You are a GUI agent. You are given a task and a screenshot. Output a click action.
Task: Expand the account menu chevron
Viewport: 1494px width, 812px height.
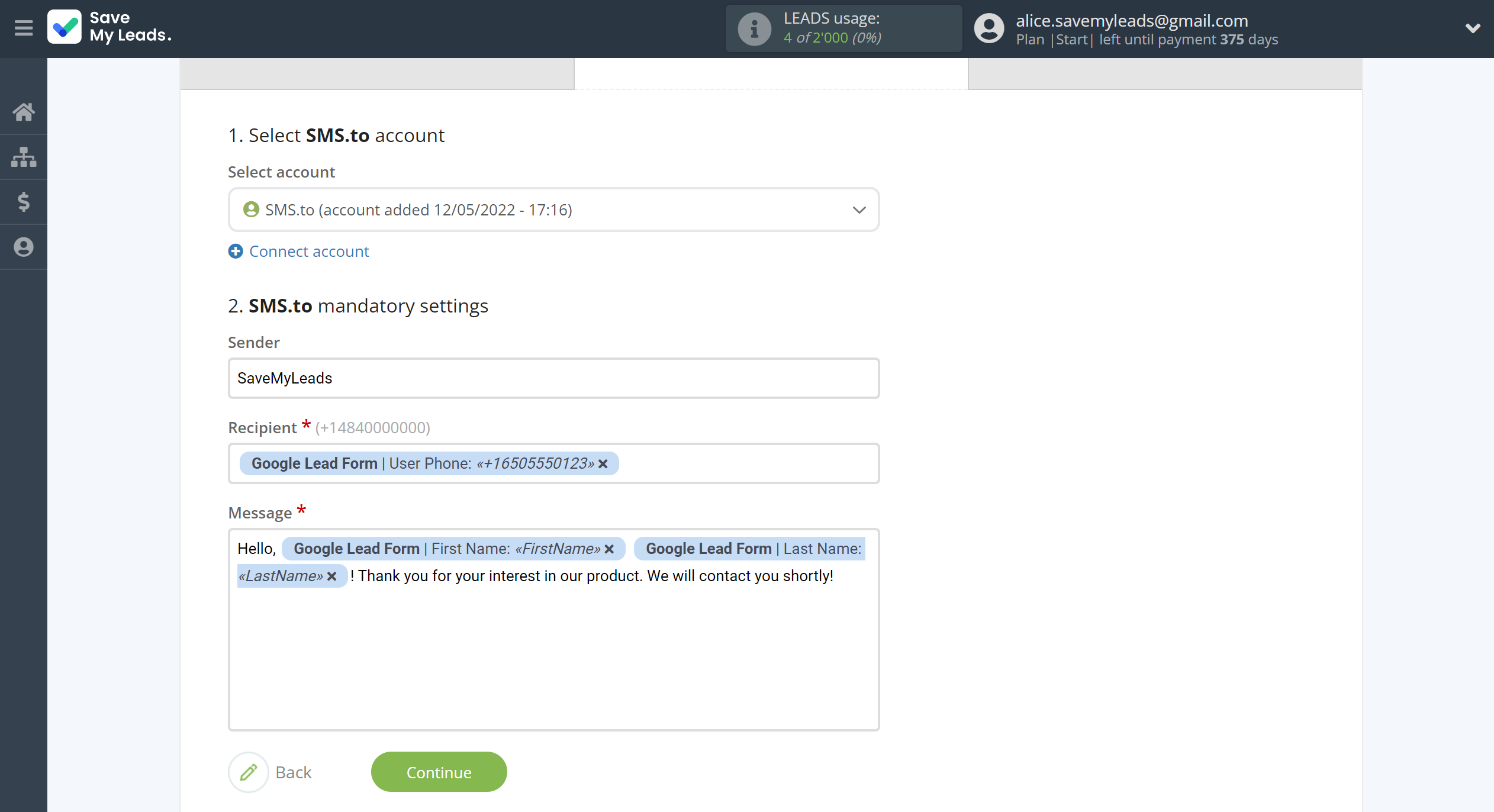pos(1473,28)
